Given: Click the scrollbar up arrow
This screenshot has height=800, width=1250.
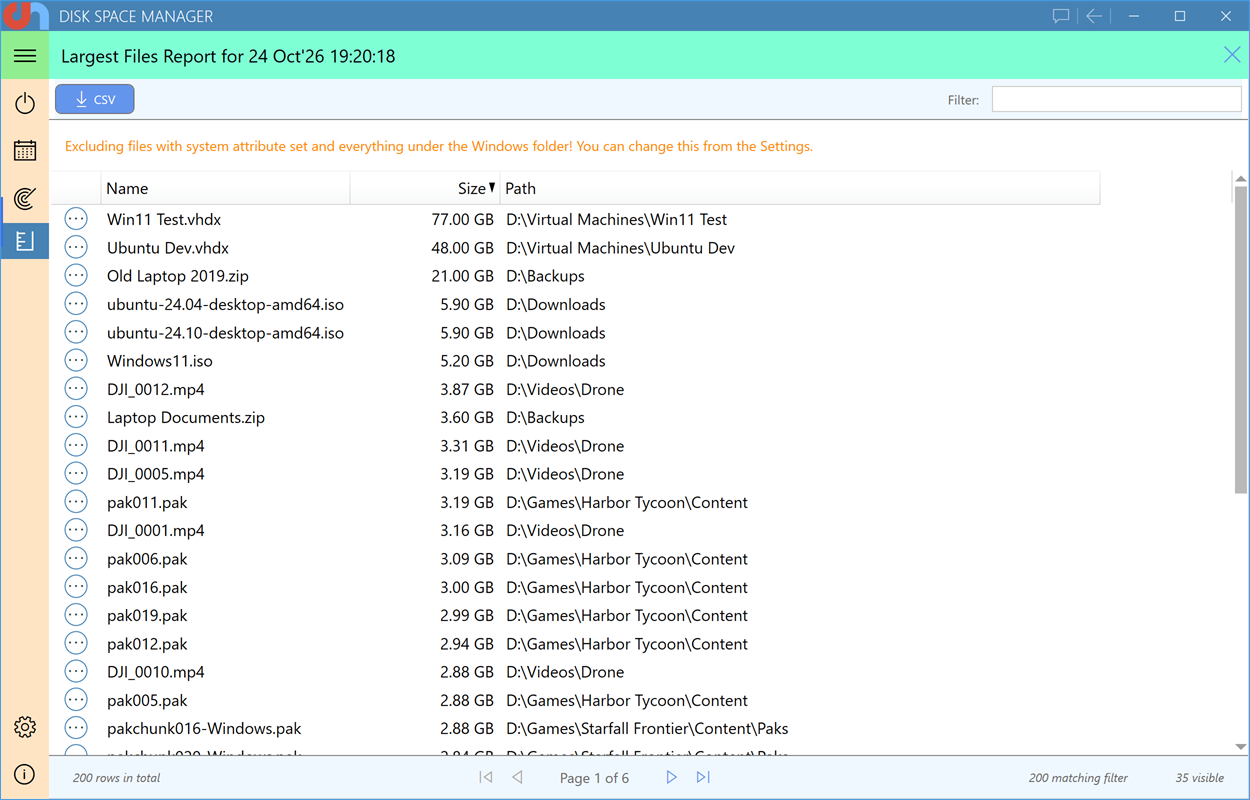Looking at the screenshot, I should [1241, 180].
